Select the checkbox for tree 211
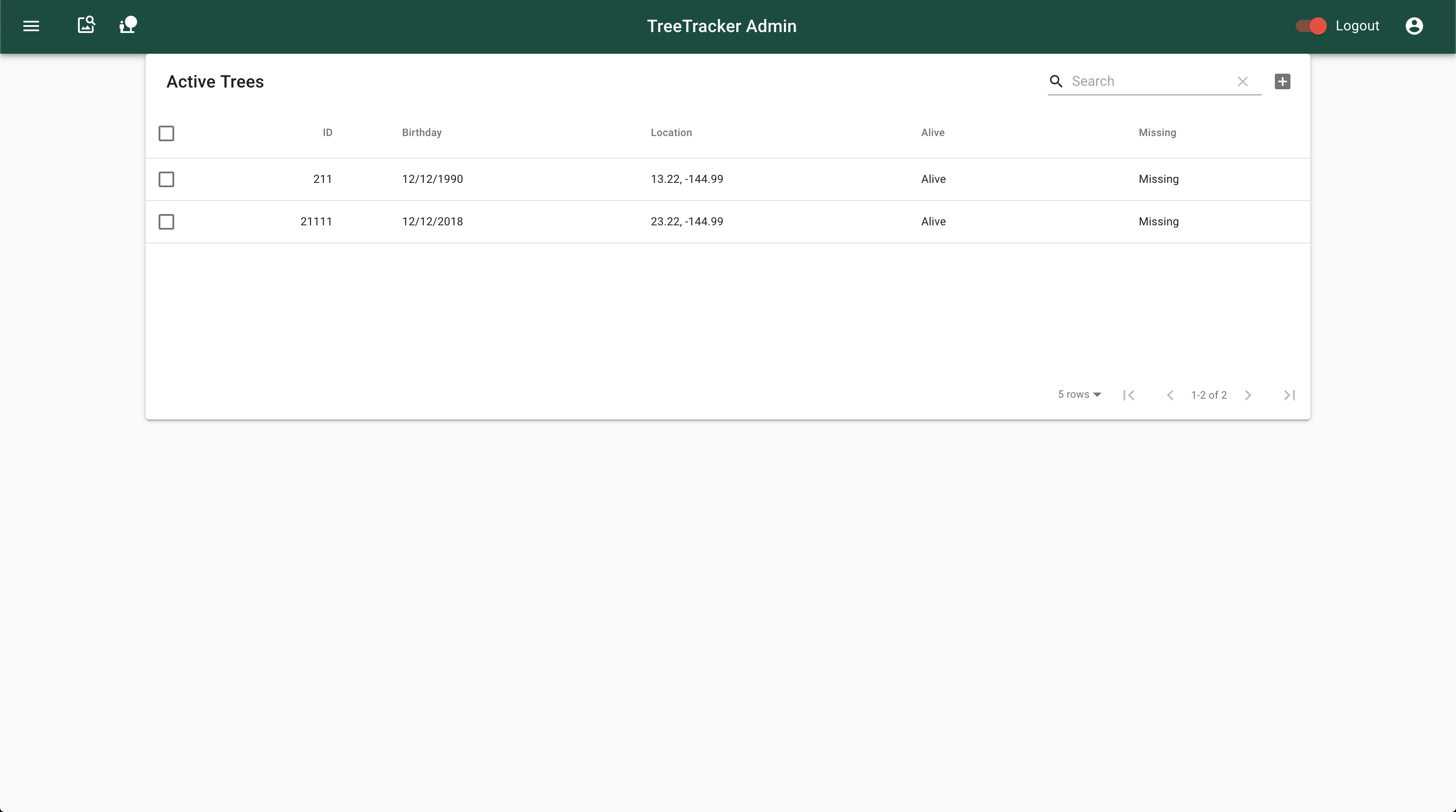The width and height of the screenshot is (1456, 812). click(x=166, y=179)
